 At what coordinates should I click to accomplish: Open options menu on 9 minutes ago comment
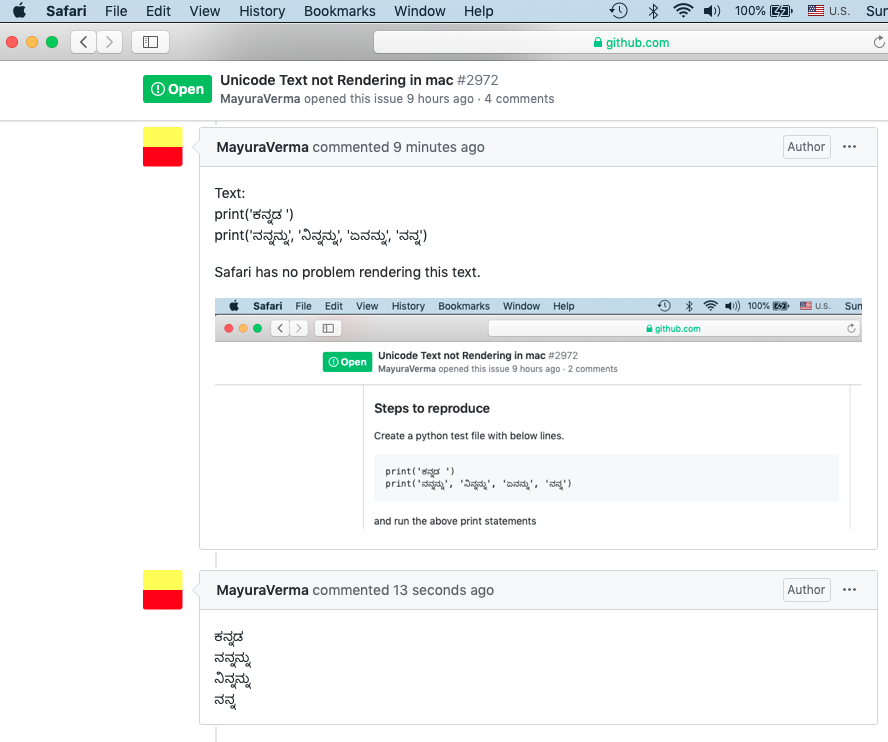point(849,147)
